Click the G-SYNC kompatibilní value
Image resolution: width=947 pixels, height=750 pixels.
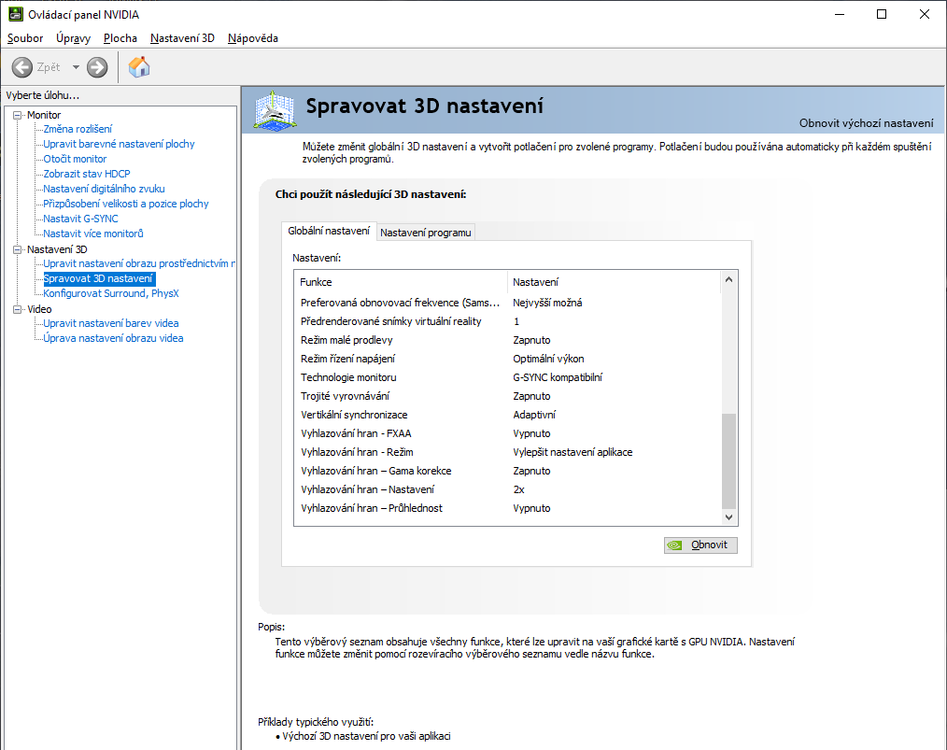point(557,377)
